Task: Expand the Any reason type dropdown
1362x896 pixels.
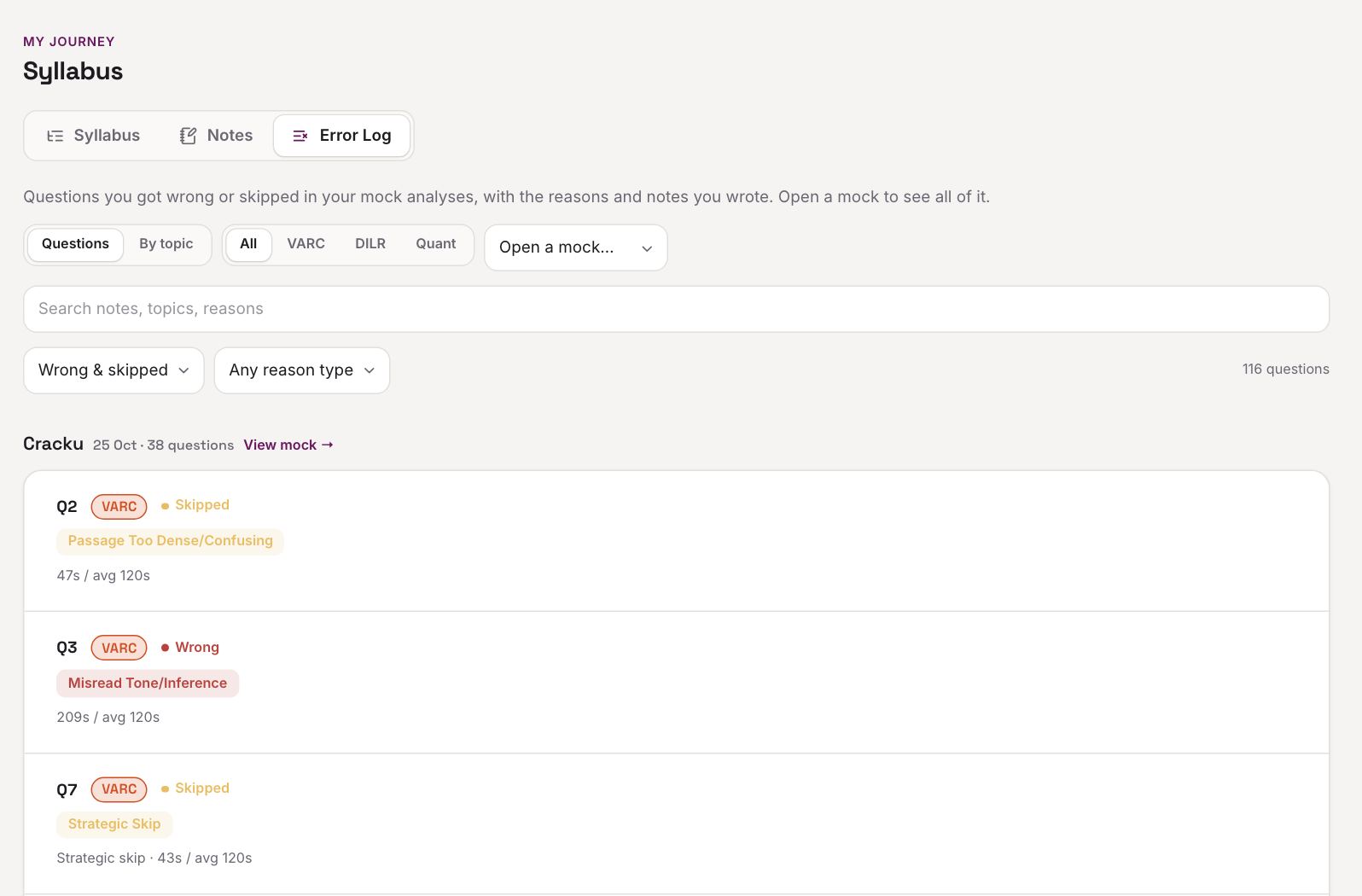Action: coord(302,370)
